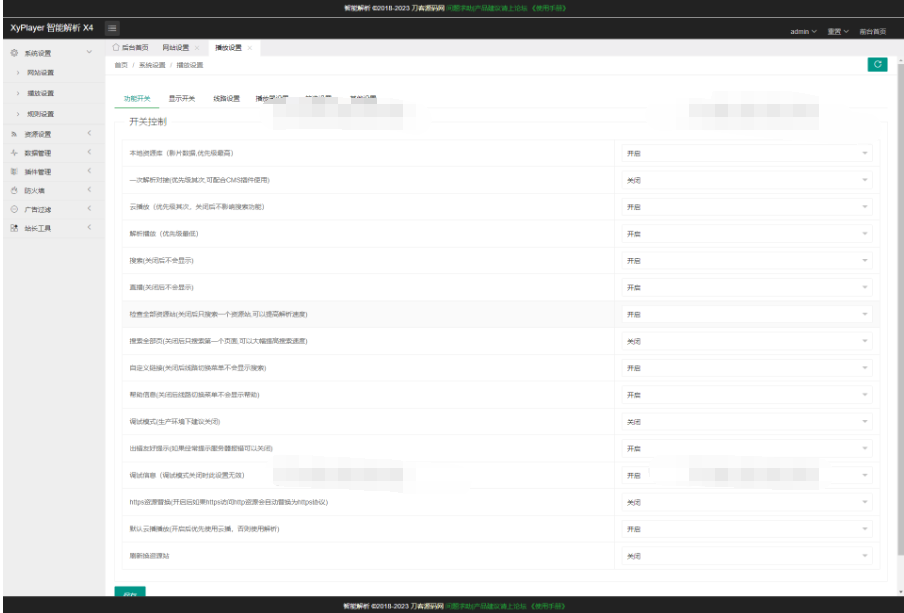Open the 调试模式 setting dropdown
The width and height of the screenshot is (904, 613).
click(747, 422)
